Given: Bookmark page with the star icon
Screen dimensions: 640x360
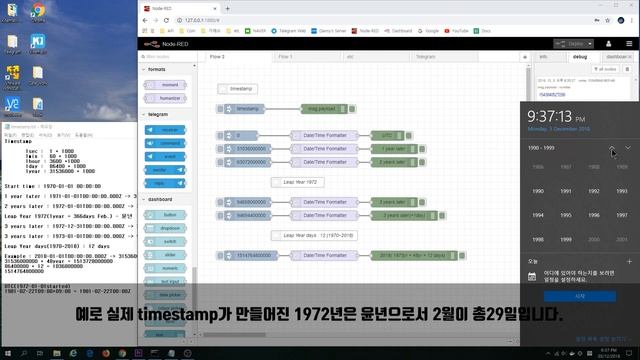Looking at the screenshot, I should tap(607, 20).
